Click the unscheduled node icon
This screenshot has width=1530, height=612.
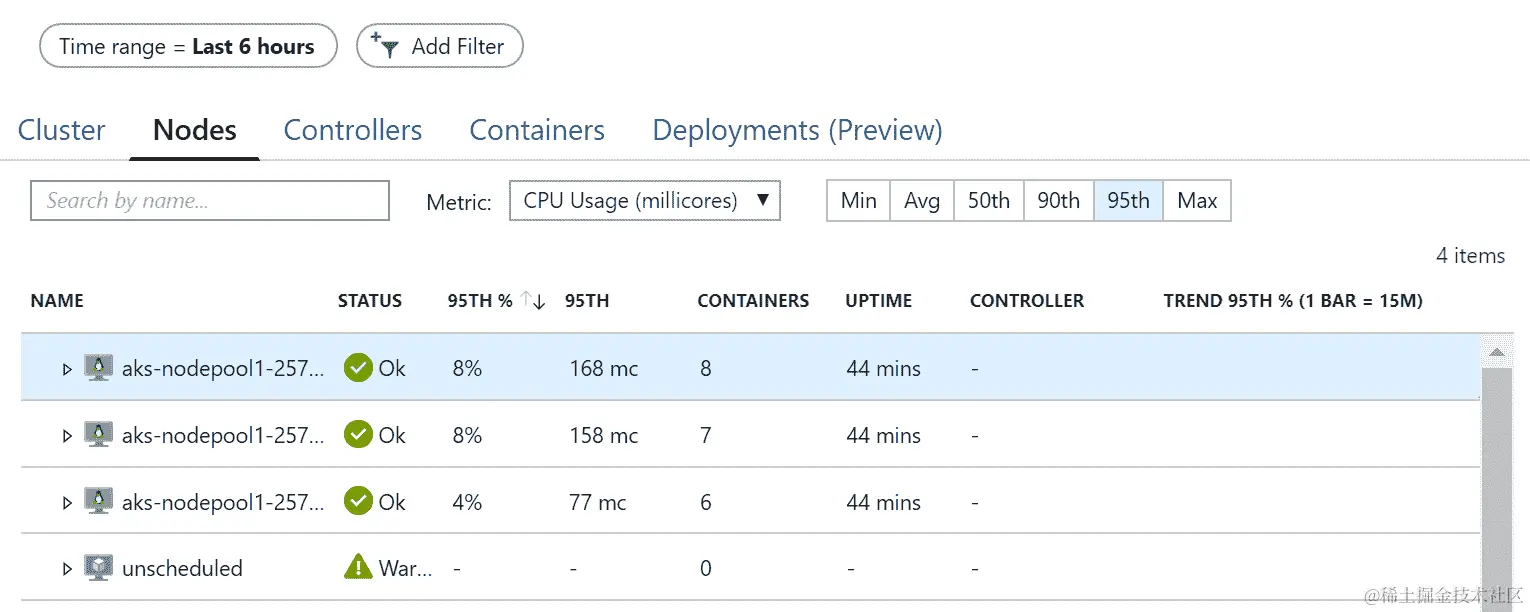click(98, 568)
